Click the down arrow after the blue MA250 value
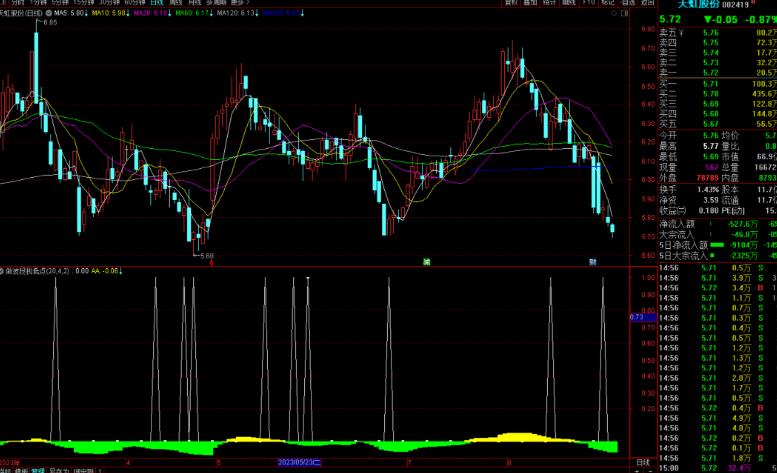The width and height of the screenshot is (777, 473). pos(302,13)
